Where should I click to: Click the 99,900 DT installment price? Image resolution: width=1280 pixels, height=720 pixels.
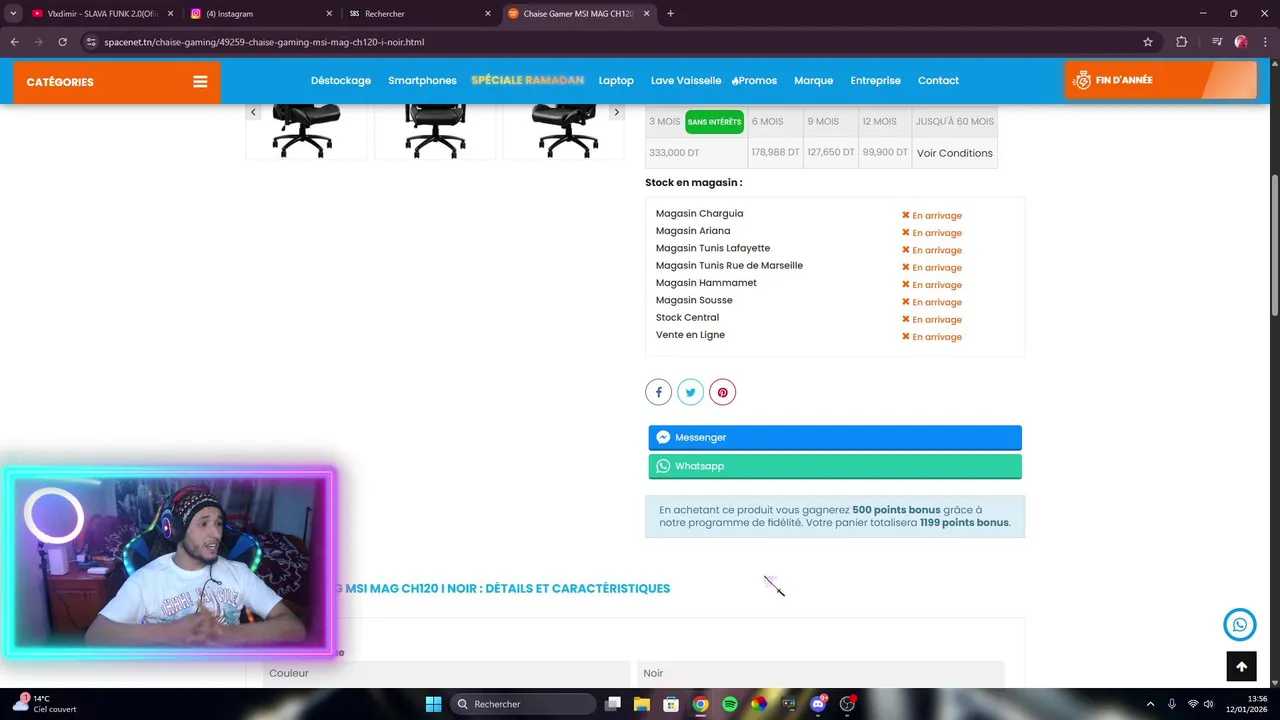point(885,153)
